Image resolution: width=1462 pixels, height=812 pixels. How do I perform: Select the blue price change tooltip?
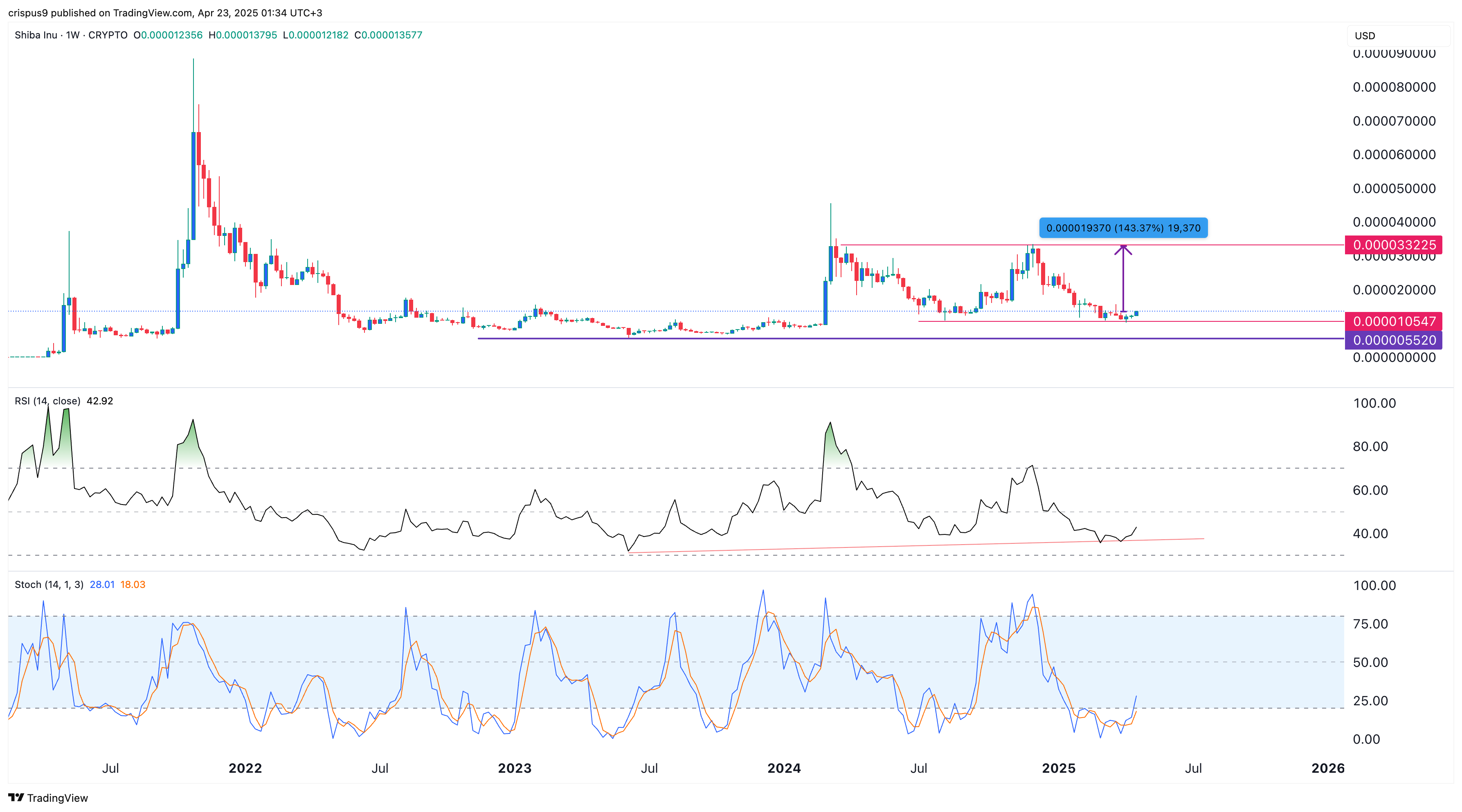[1123, 228]
